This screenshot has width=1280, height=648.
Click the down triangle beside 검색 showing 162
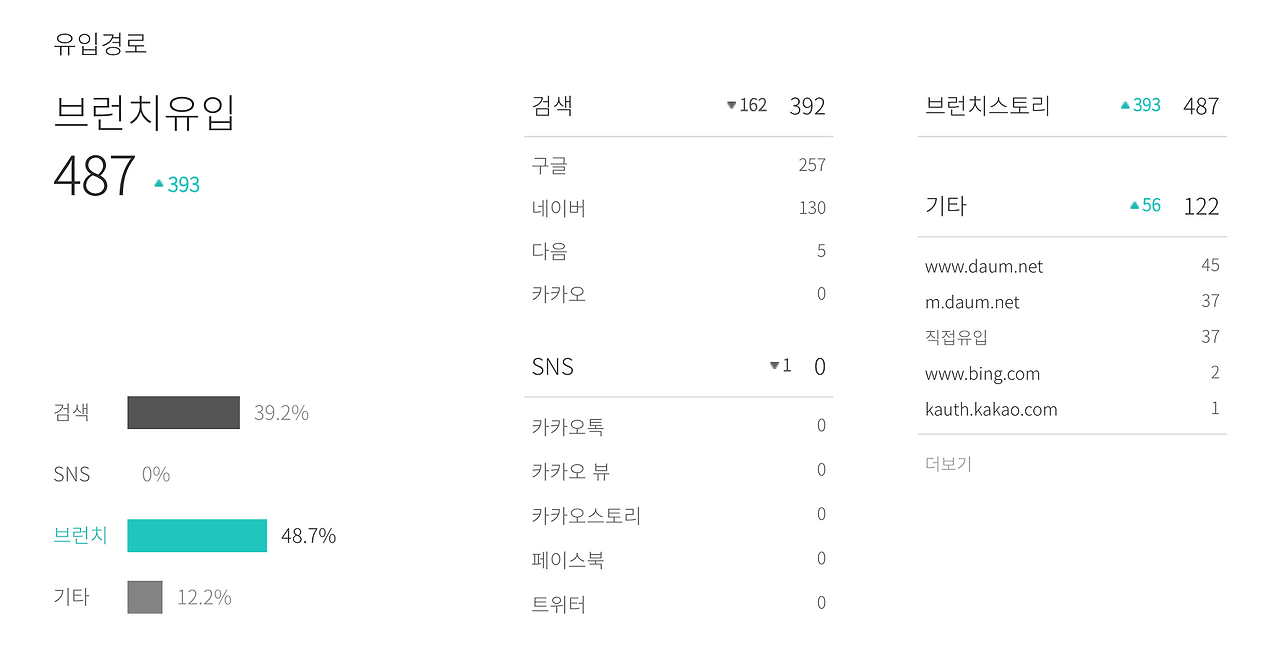pyautogui.click(x=733, y=105)
